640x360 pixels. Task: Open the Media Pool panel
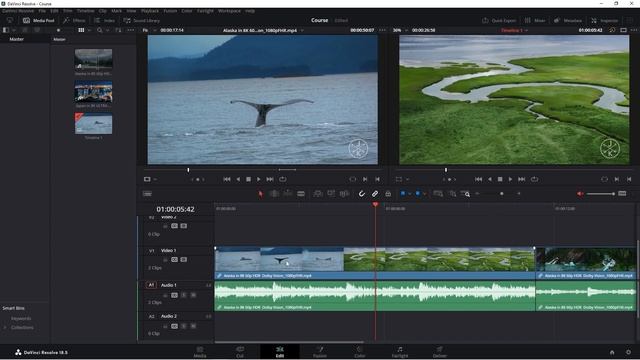tap(39, 20)
